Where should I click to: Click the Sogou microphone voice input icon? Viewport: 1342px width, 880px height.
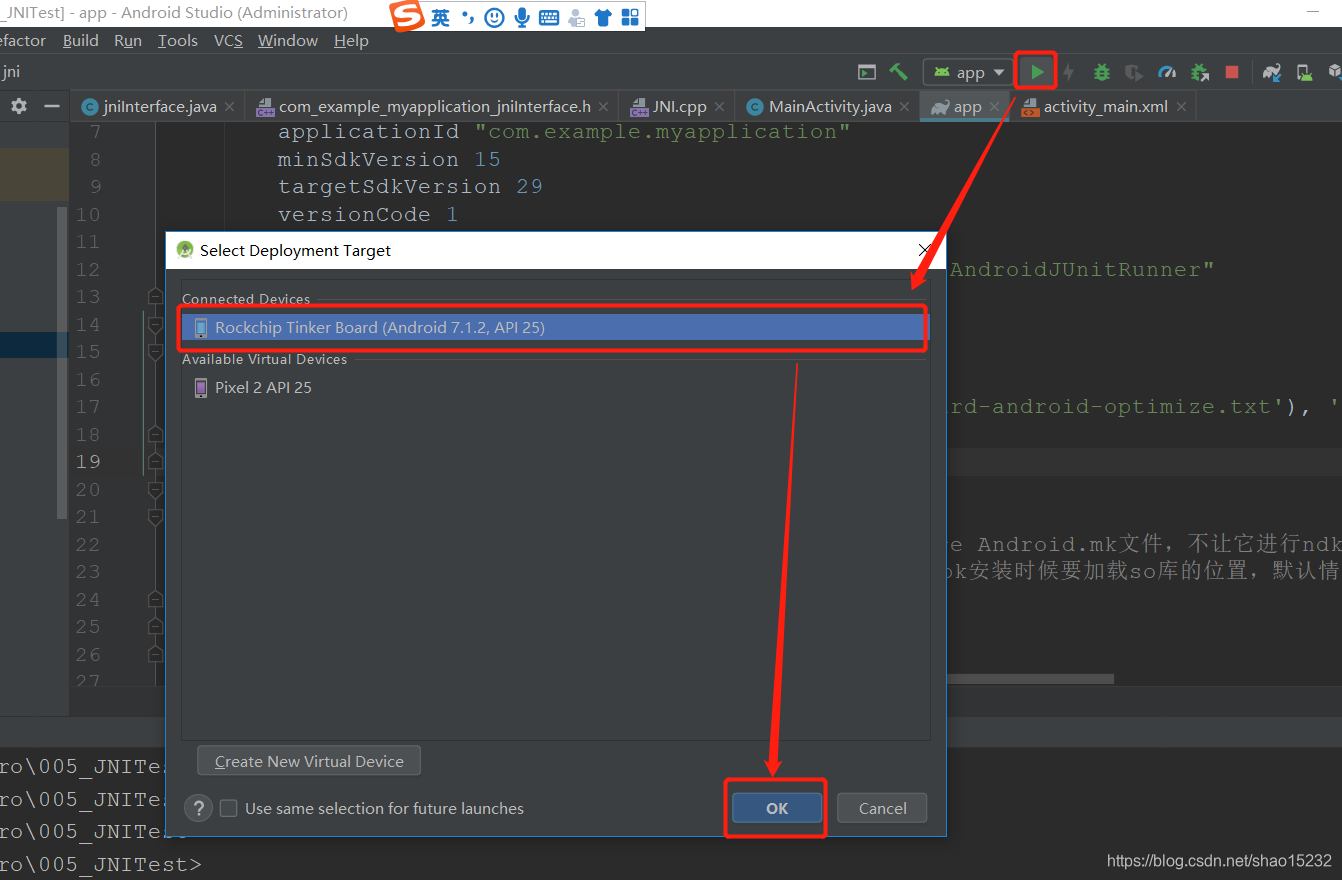(x=521, y=18)
